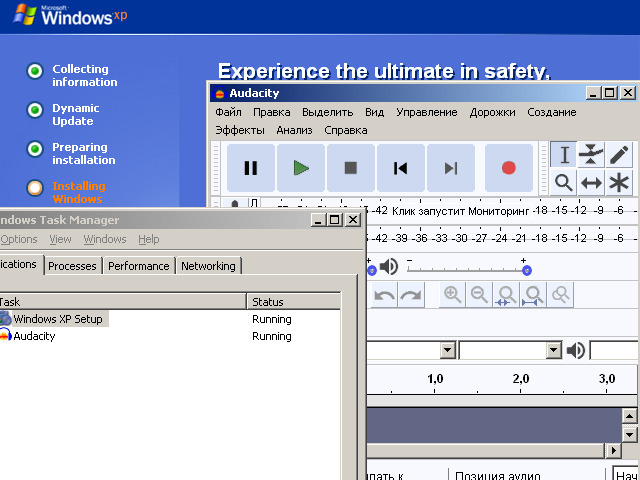Viewport: 640px width, 480px height.
Task: Open the Вид menu
Action: pos(374,112)
